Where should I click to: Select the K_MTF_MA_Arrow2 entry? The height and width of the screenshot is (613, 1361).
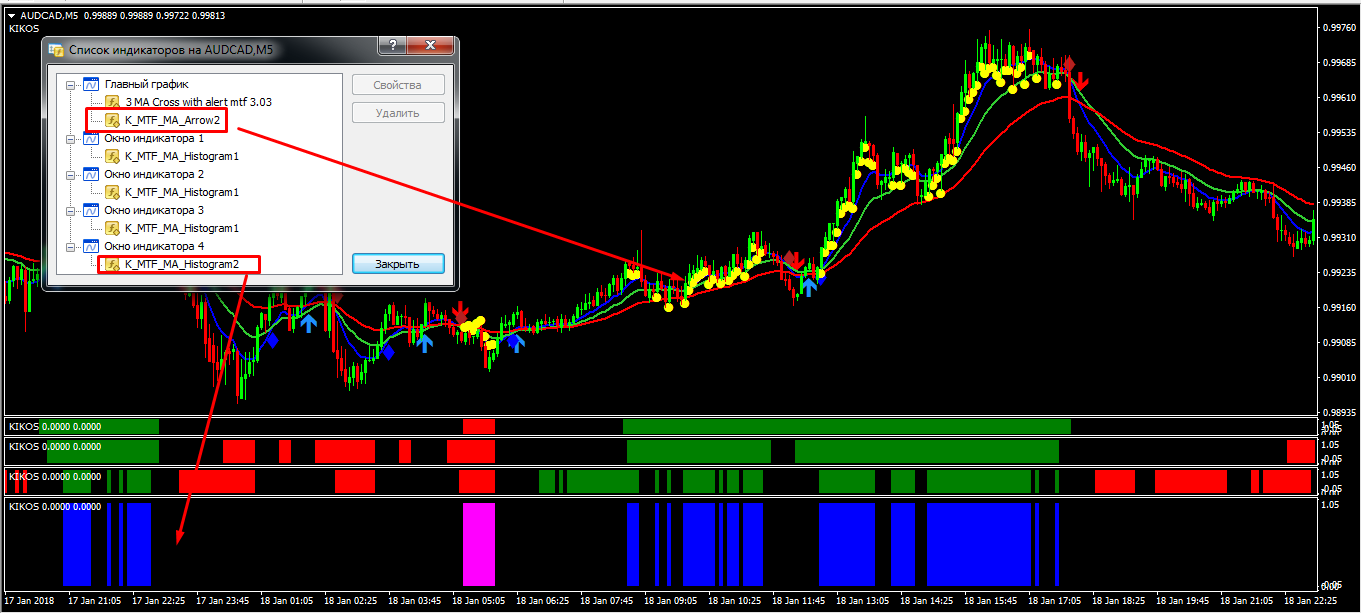pos(172,120)
